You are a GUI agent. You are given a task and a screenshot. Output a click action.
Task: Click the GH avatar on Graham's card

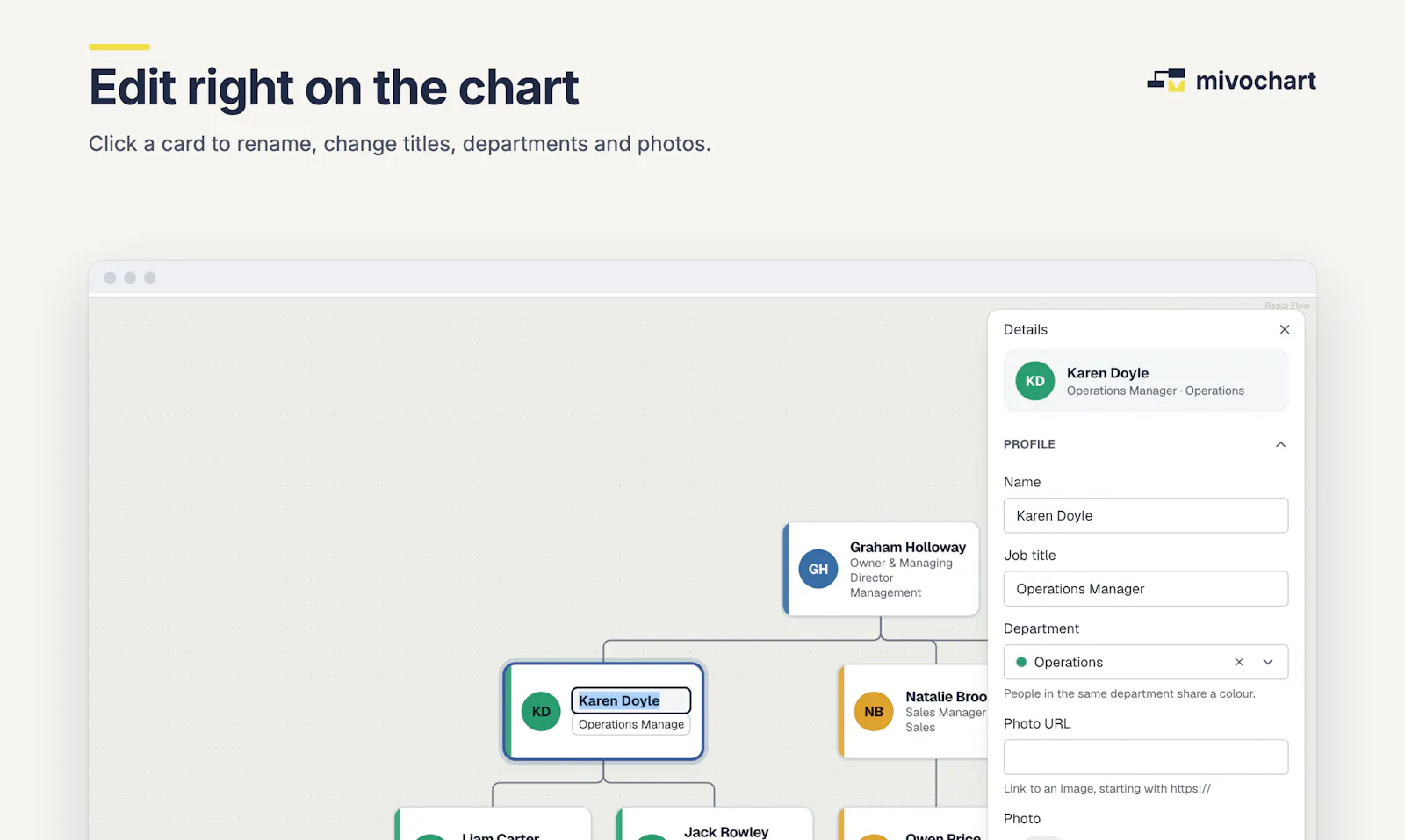click(818, 569)
